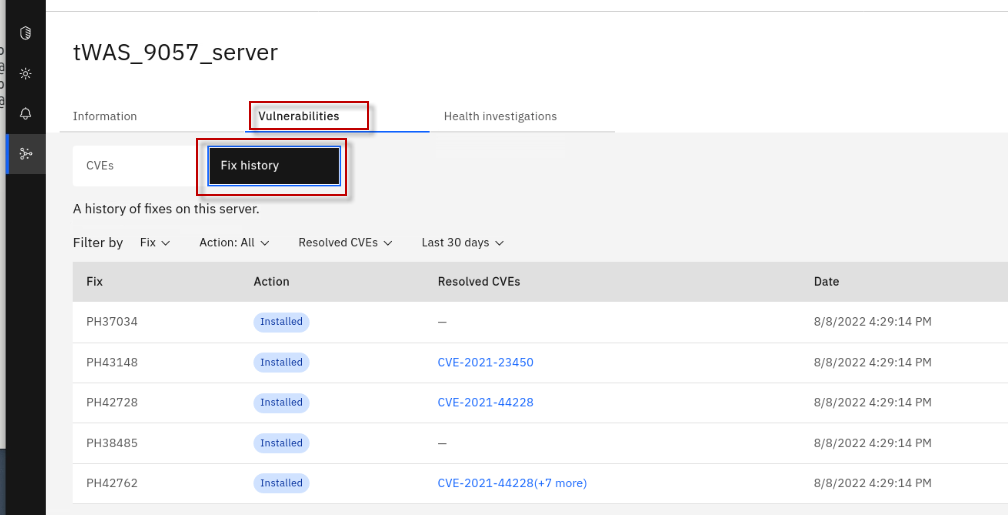The image size is (1008, 515).
Task: Open the security shield icon in sidebar
Action: pyautogui.click(x=26, y=33)
